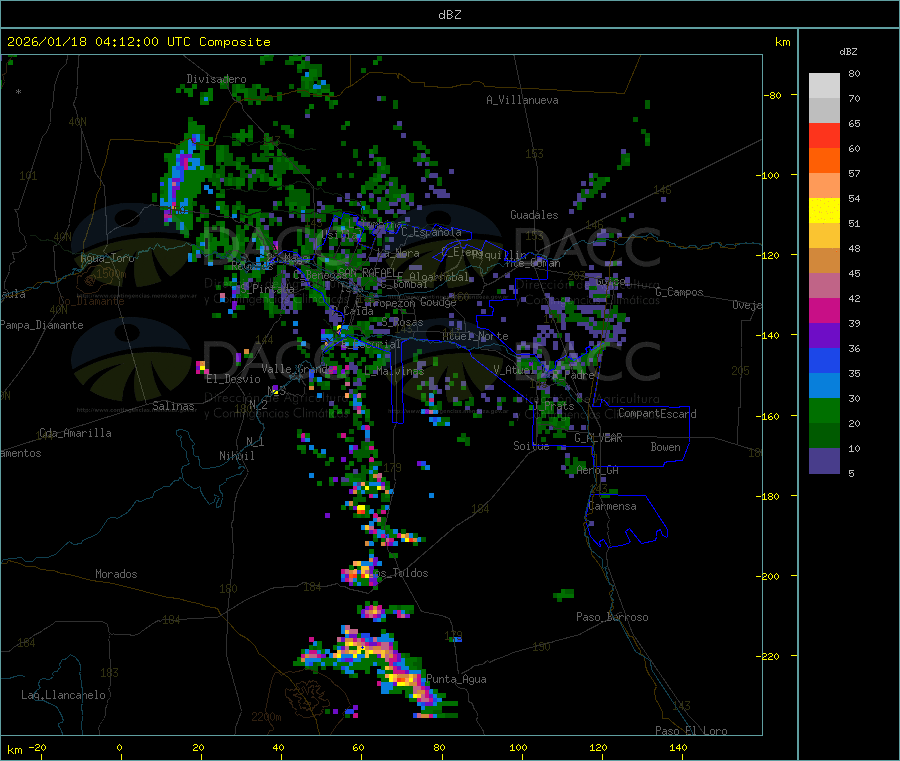The width and height of the screenshot is (900, 761).
Task: Select the 'Cdo_Diamante' orange place label
Action: coord(91,301)
